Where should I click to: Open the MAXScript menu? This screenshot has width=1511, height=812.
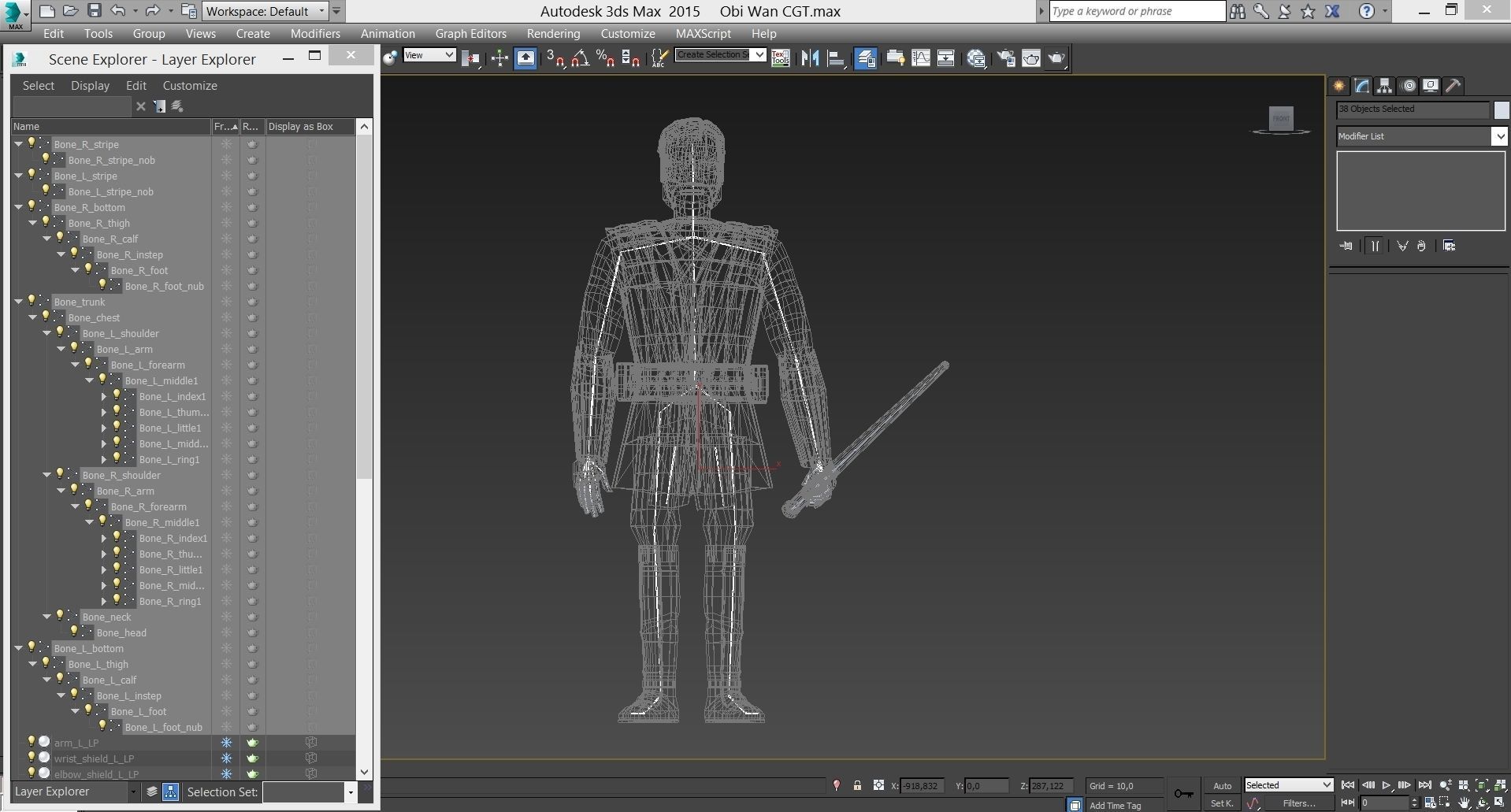pyautogui.click(x=703, y=34)
